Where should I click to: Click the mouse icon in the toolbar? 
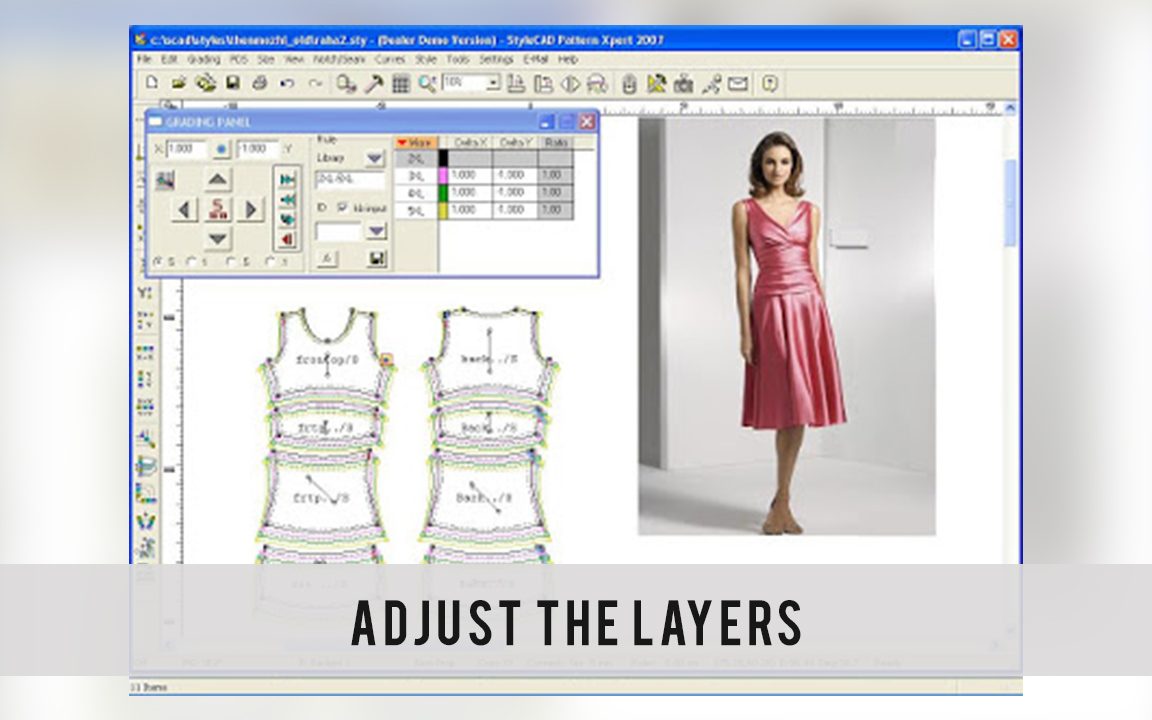628,84
